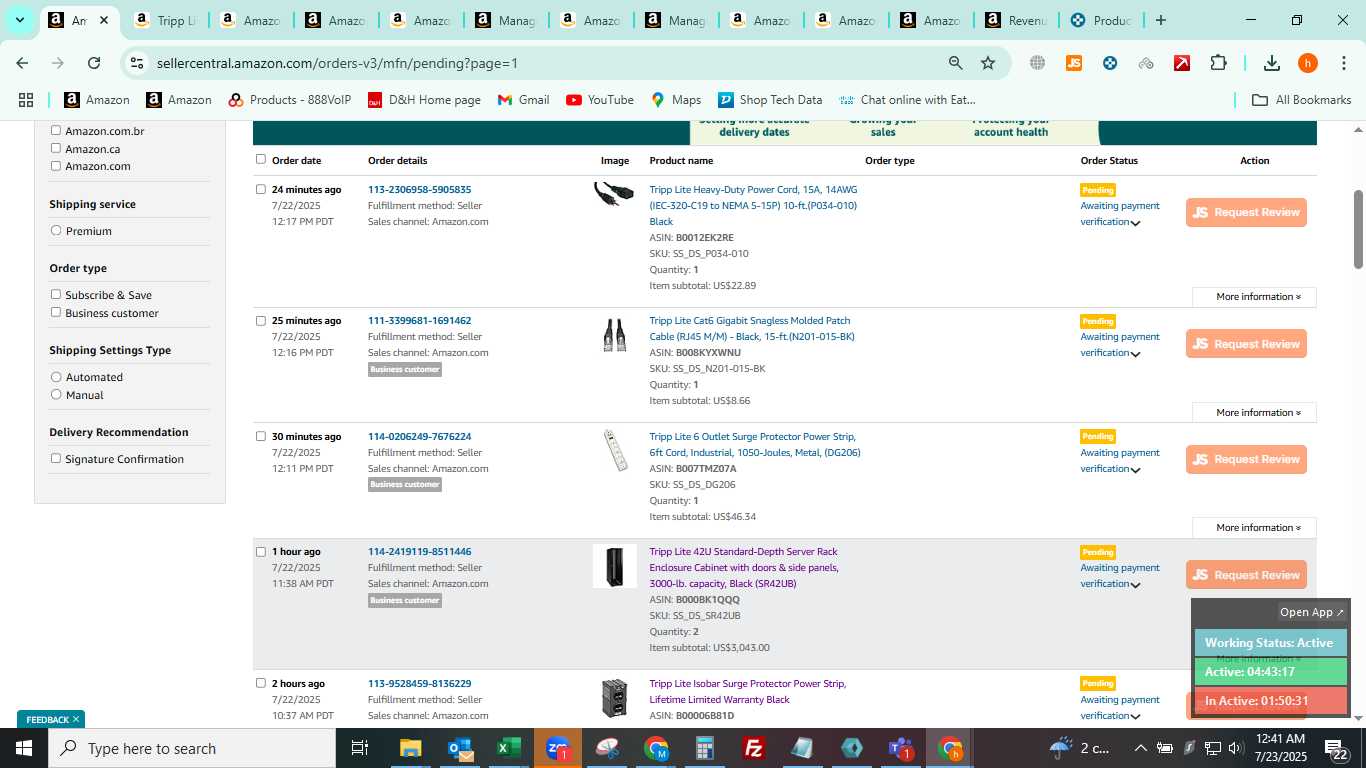
Task: Open Gmail bookmark
Action: pos(523,100)
